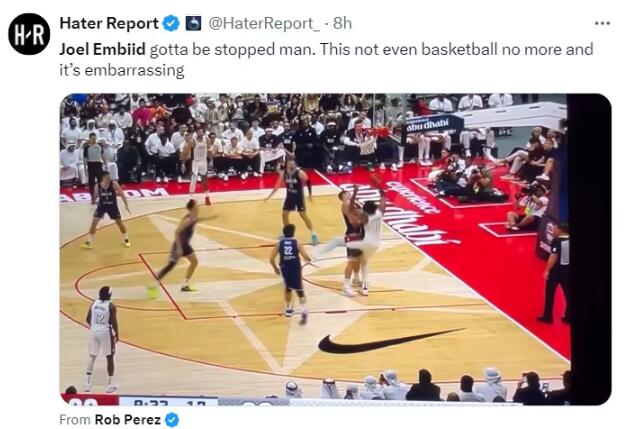Play the basketball video clip
This screenshot has width=624, height=429.
[x=335, y=249]
